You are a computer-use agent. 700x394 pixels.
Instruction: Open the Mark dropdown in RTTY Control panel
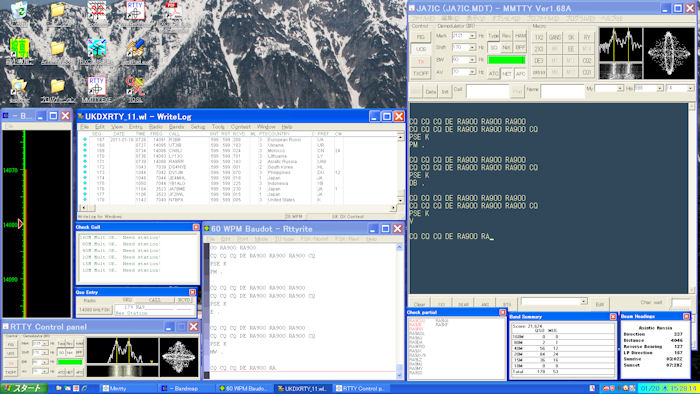pos(46,343)
